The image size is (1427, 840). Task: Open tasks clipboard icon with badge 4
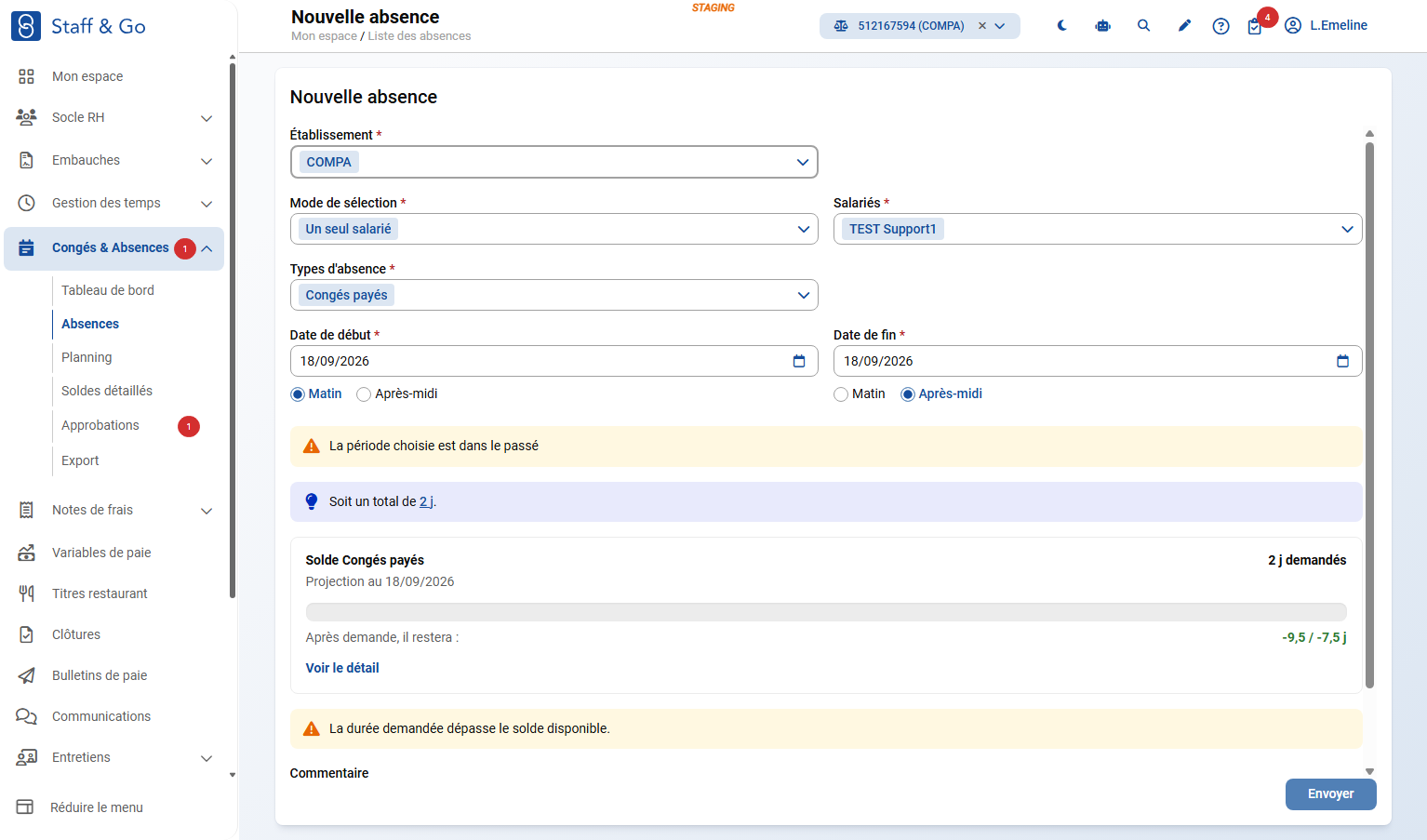(x=1255, y=26)
